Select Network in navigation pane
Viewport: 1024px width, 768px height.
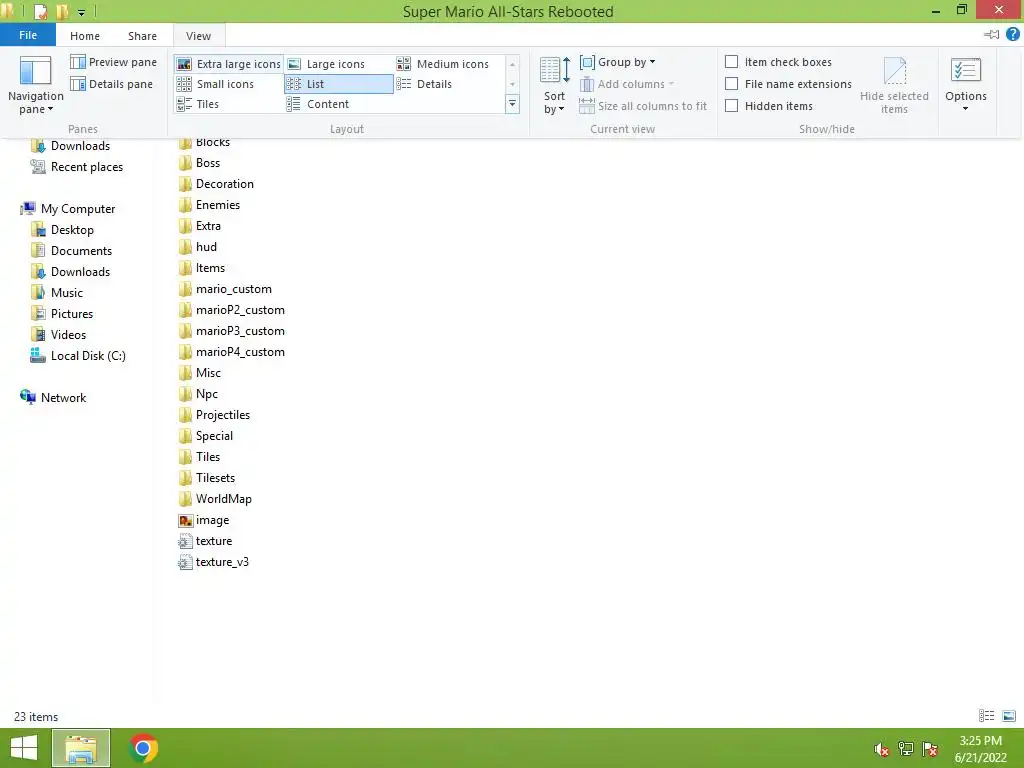pyautogui.click(x=54, y=398)
